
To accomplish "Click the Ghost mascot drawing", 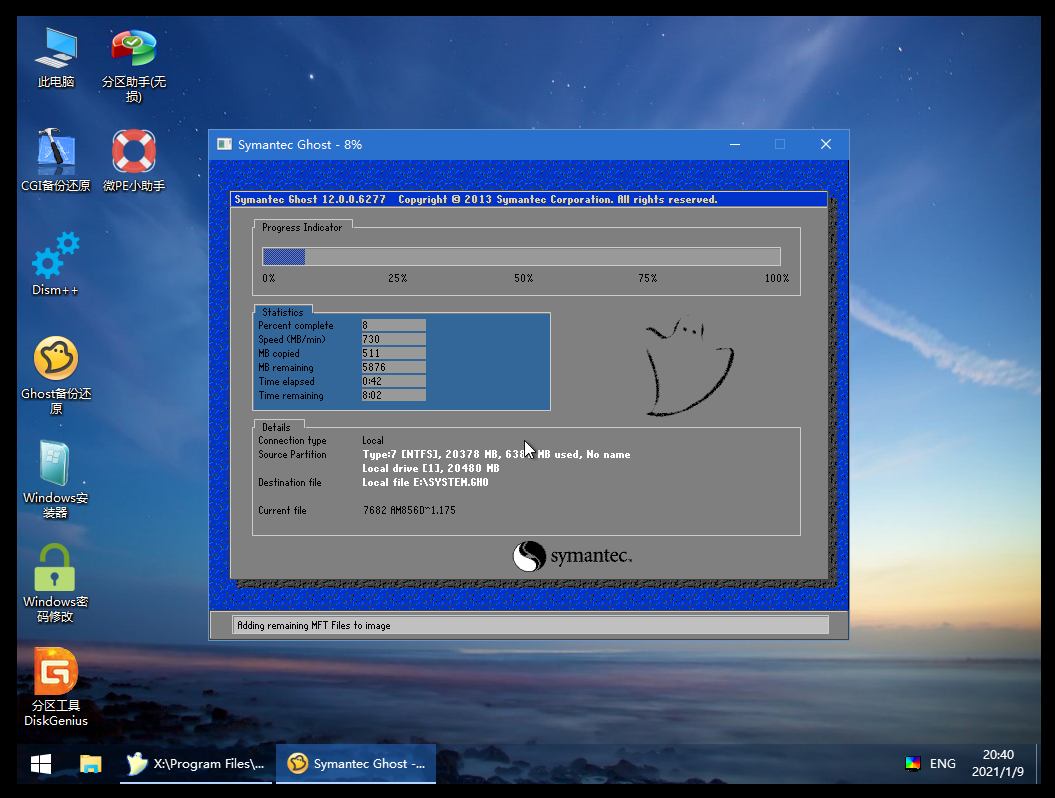I will (689, 367).
